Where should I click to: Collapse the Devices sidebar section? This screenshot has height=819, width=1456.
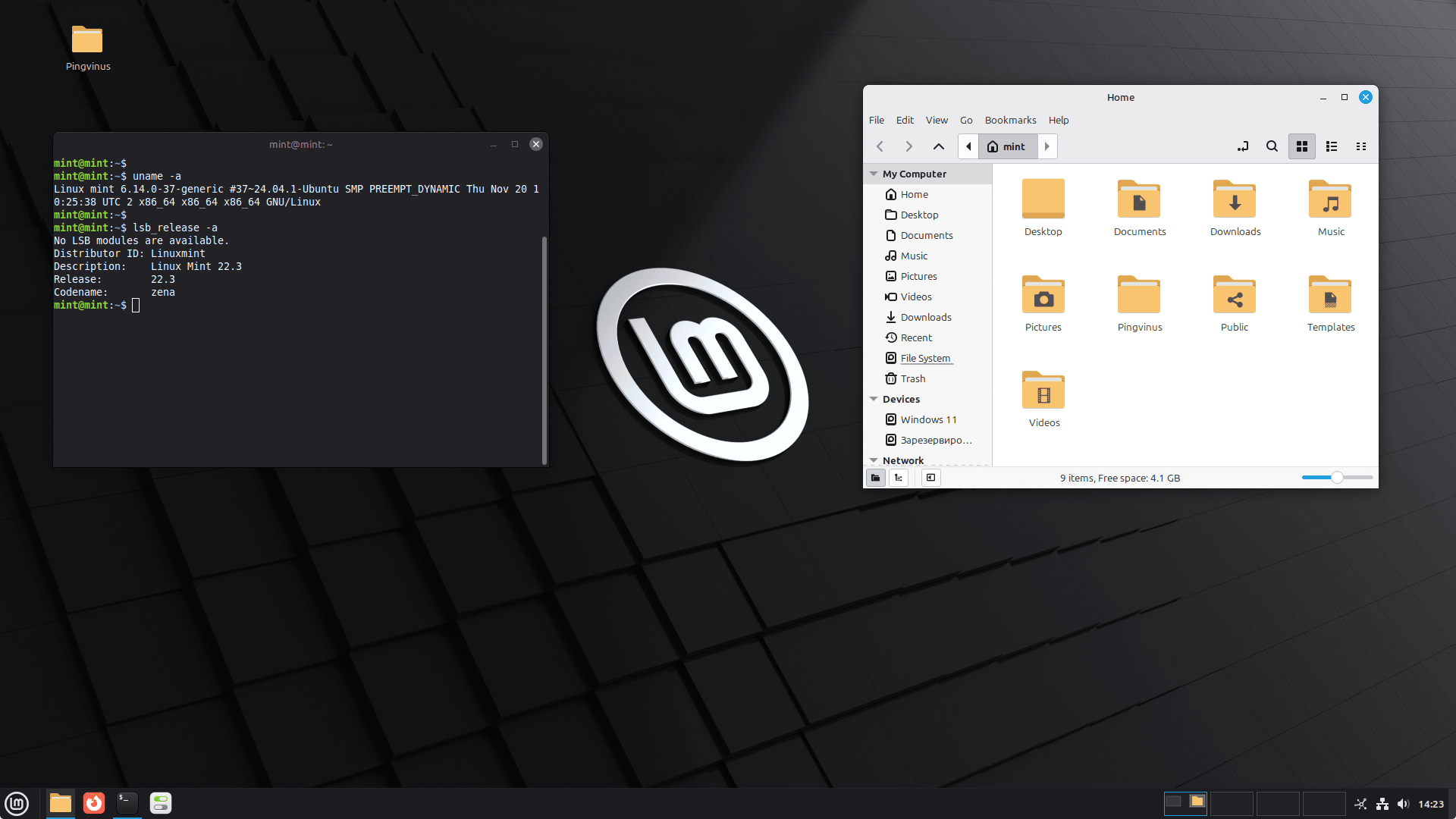click(x=874, y=399)
